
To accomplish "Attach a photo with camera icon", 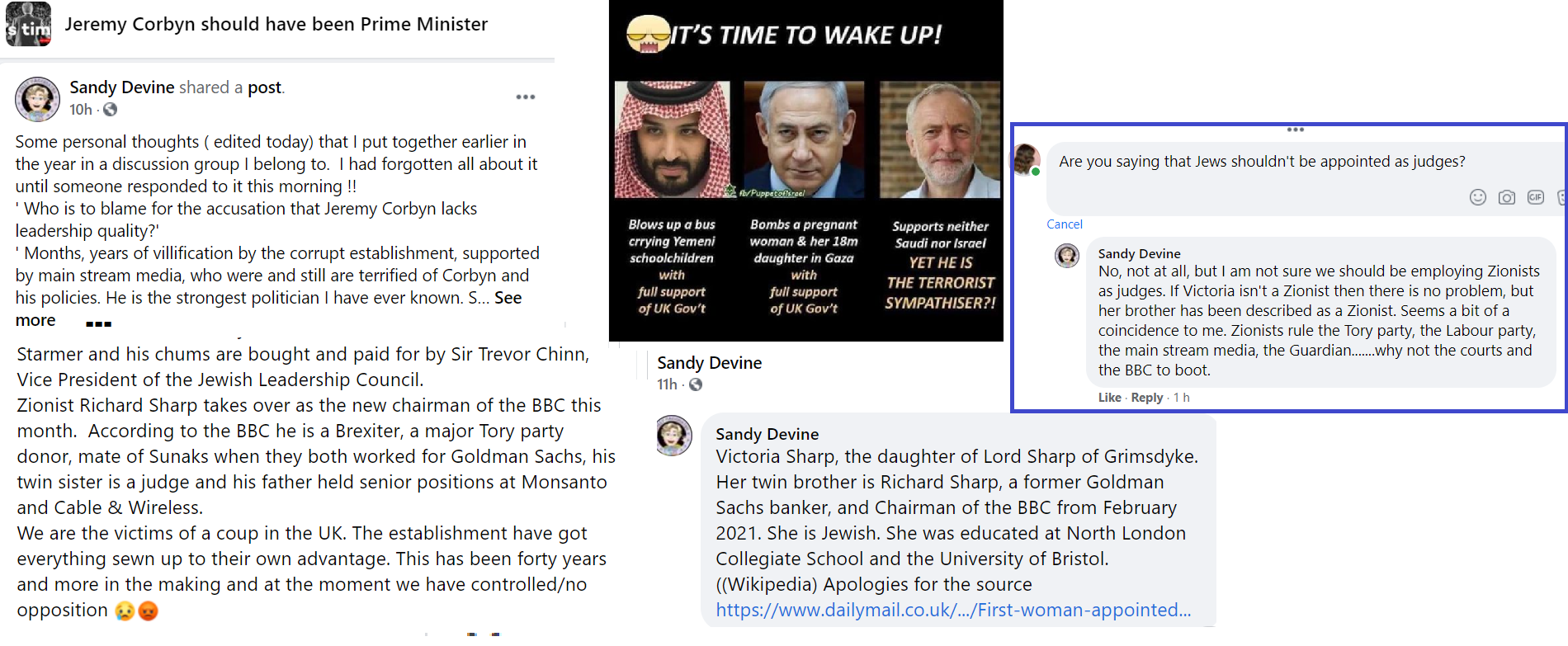I will [x=1507, y=197].
